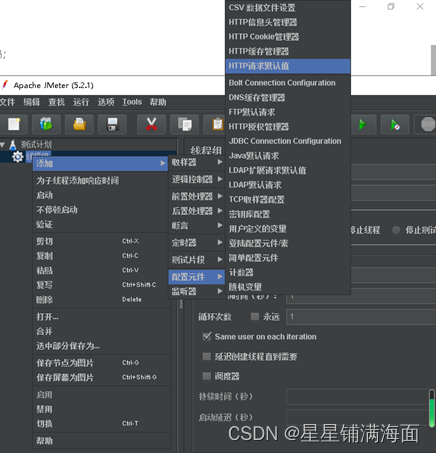The width and height of the screenshot is (436, 453).
Task: Open the 文件 menu
Action: tap(7, 102)
